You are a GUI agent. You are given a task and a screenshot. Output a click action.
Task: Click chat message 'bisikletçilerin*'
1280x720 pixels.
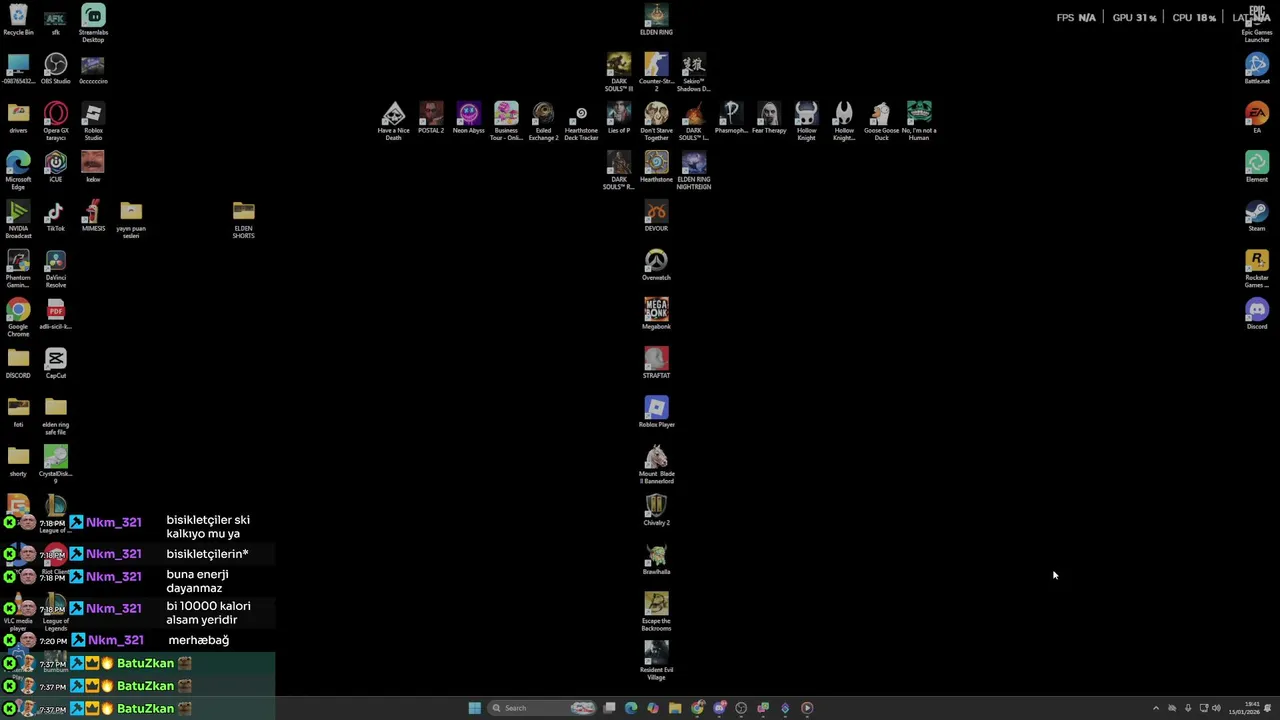click(207, 554)
